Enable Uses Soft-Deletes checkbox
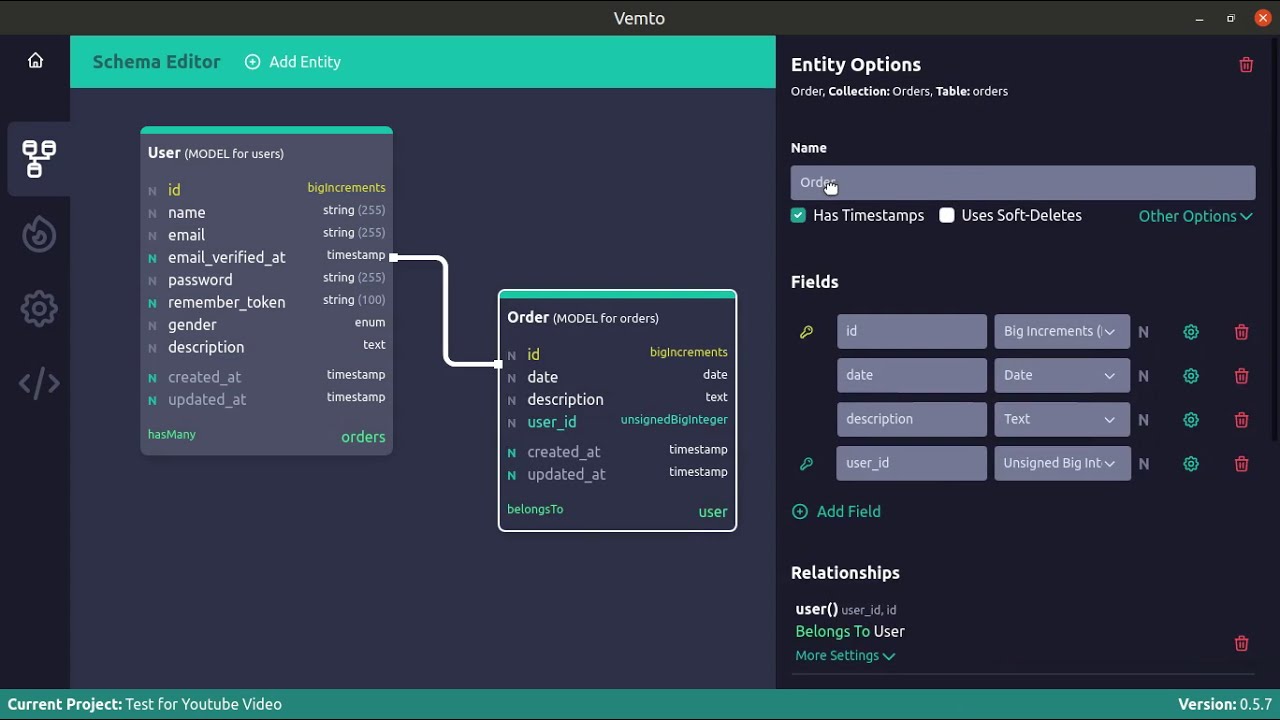1280x720 pixels. [x=947, y=215]
